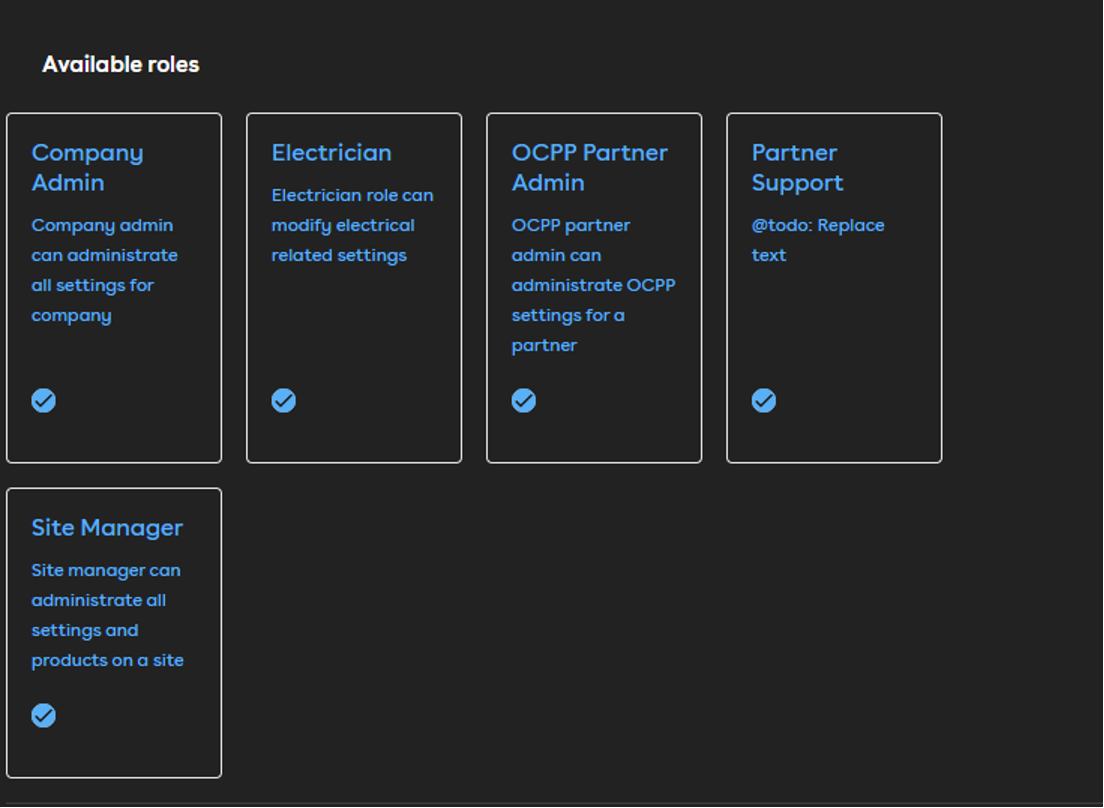
Task: Open the OCPP Partner Admin title
Action: tap(589, 167)
